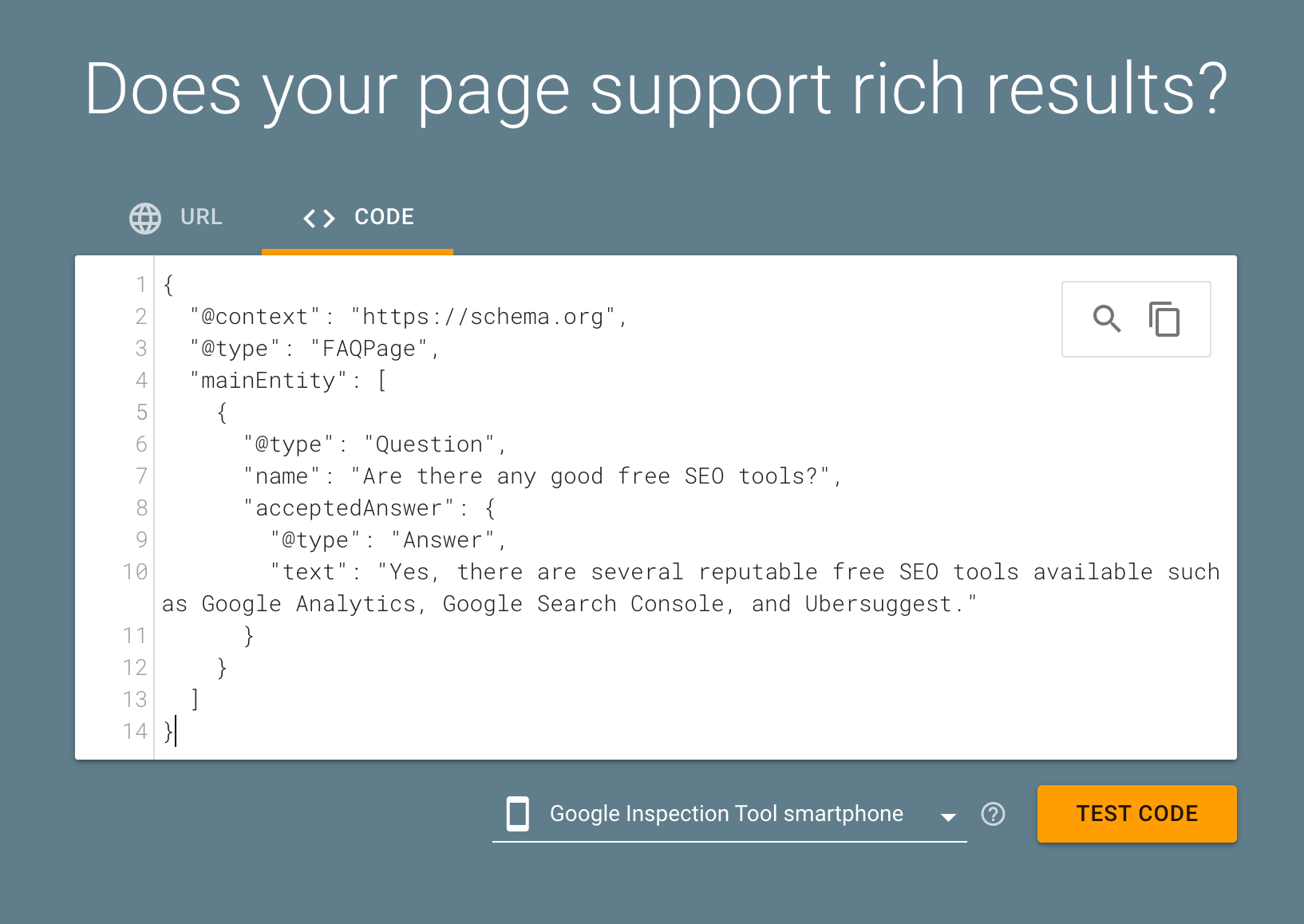Expand the user agent dropdown arrow

click(948, 816)
